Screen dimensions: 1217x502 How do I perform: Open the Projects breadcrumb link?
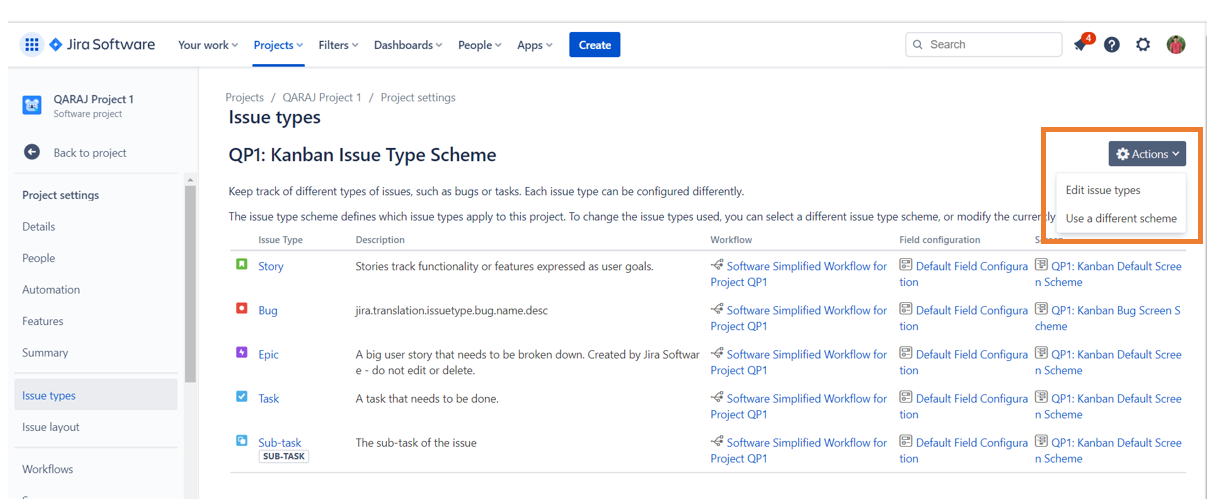point(245,98)
